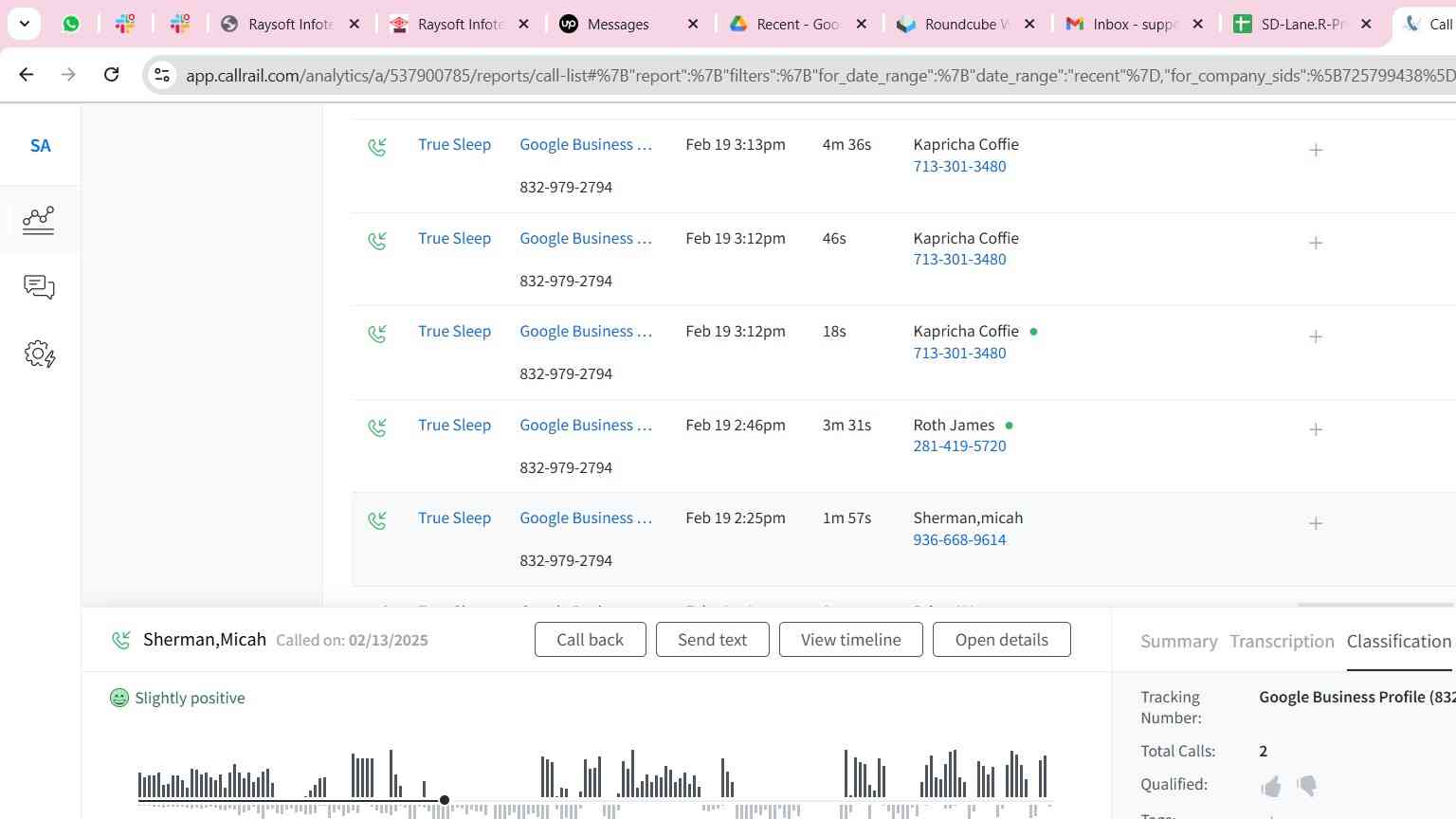Click phone number 713-301-3480 in 4m 36s row
This screenshot has width=1456, height=819.
point(959,167)
